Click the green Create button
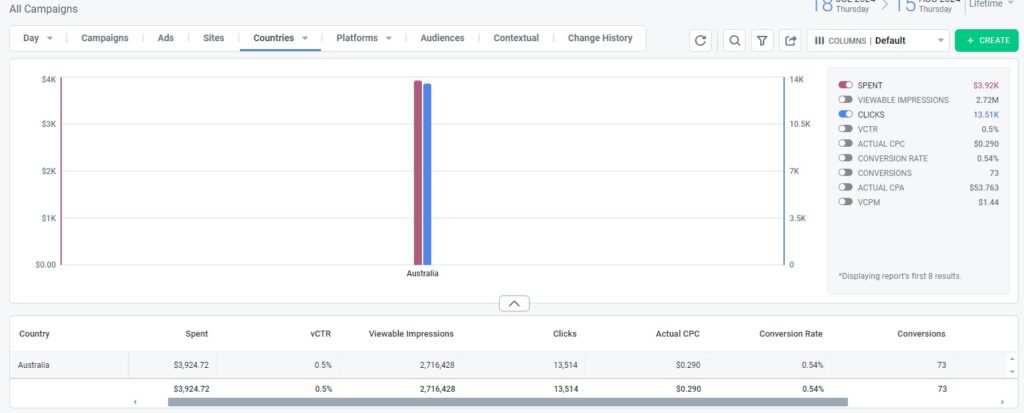The width and height of the screenshot is (1024, 413). [x=986, y=41]
